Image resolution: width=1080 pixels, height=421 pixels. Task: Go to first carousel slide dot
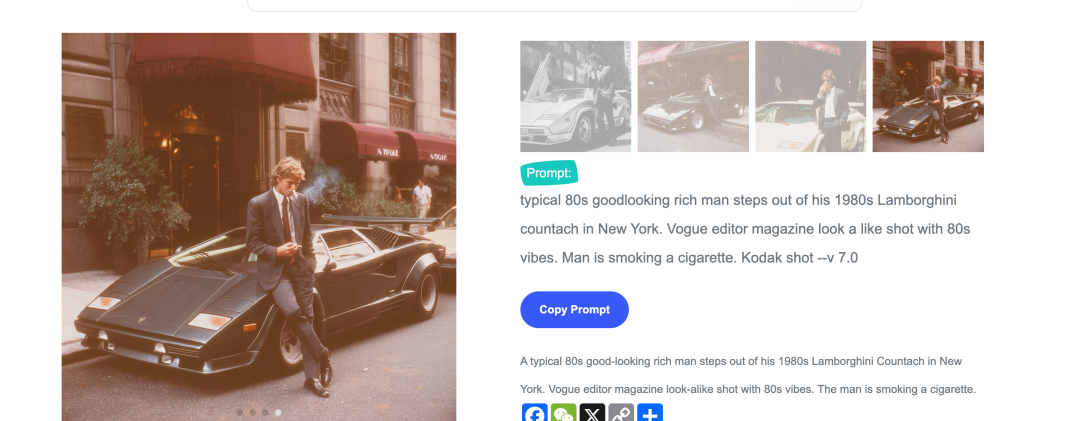(x=239, y=412)
